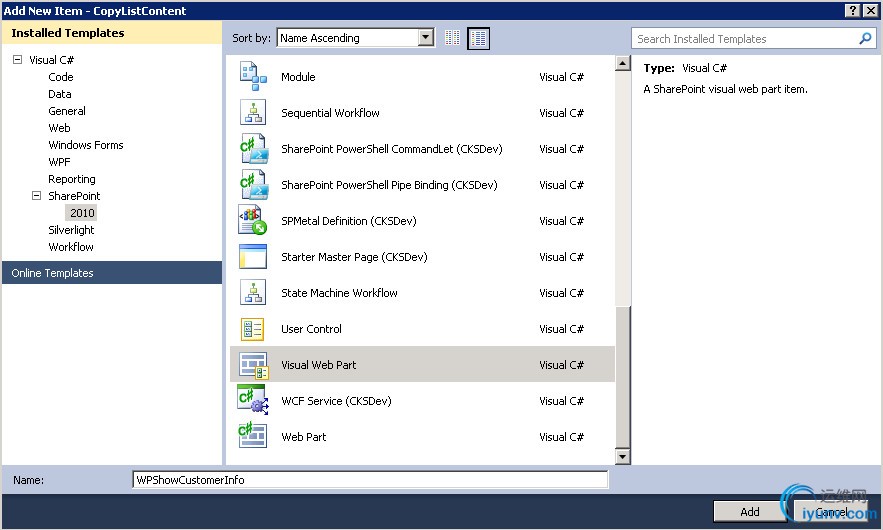Screen dimensions: 883x530
Task: Select the General category
Action: point(67,111)
